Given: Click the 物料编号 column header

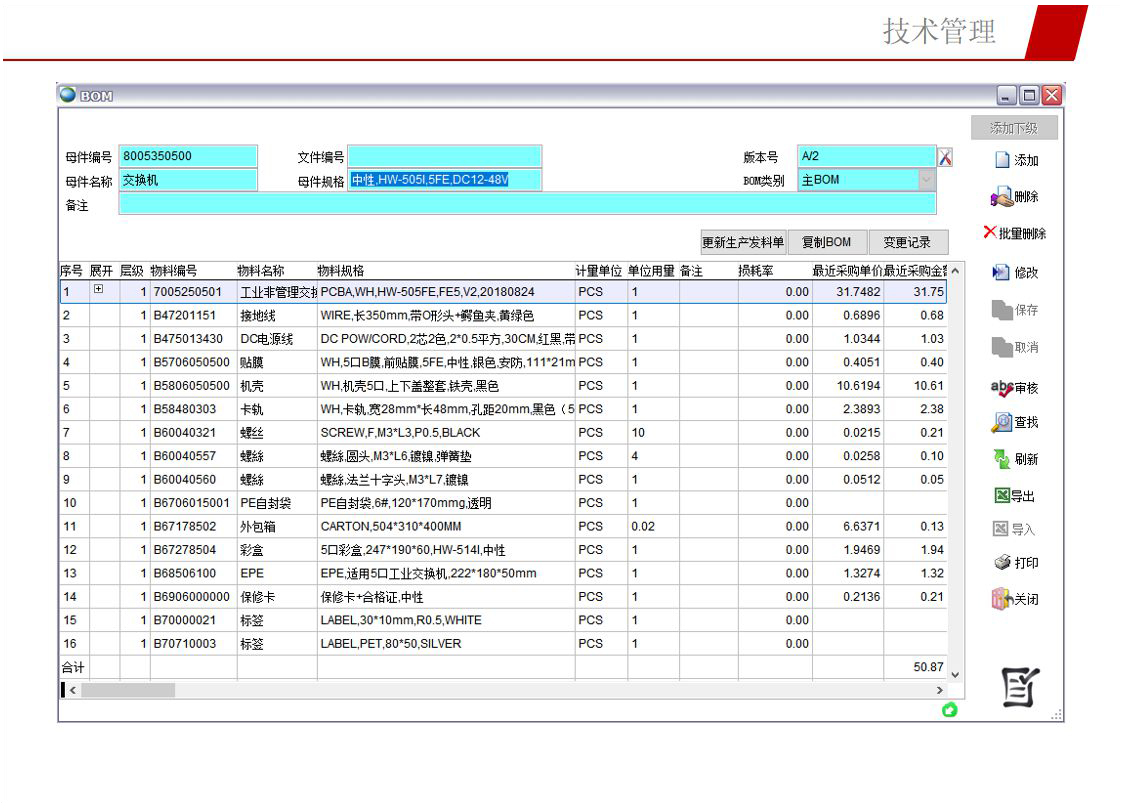Looking at the screenshot, I should click(174, 271).
